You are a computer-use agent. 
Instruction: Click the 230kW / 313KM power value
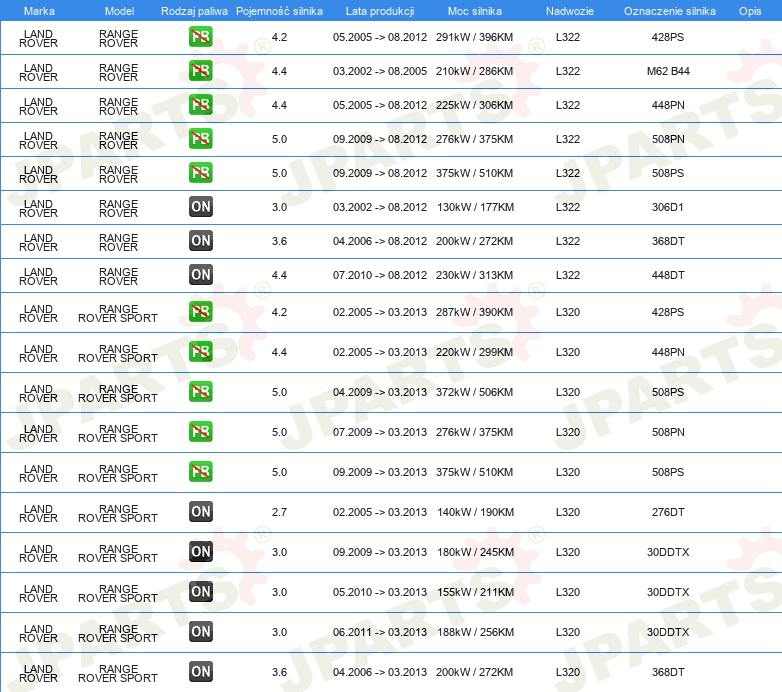tap(474, 275)
